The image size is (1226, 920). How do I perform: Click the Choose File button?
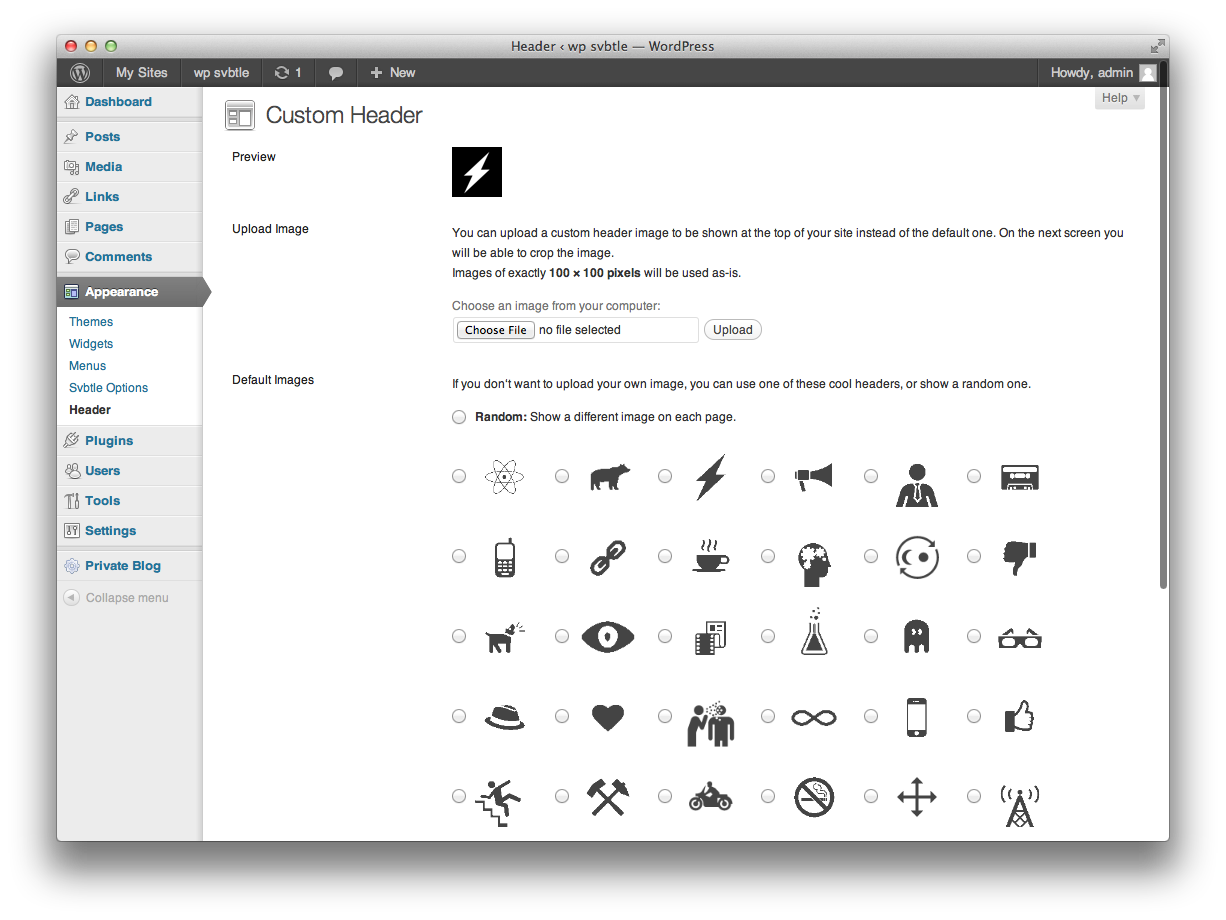495,330
